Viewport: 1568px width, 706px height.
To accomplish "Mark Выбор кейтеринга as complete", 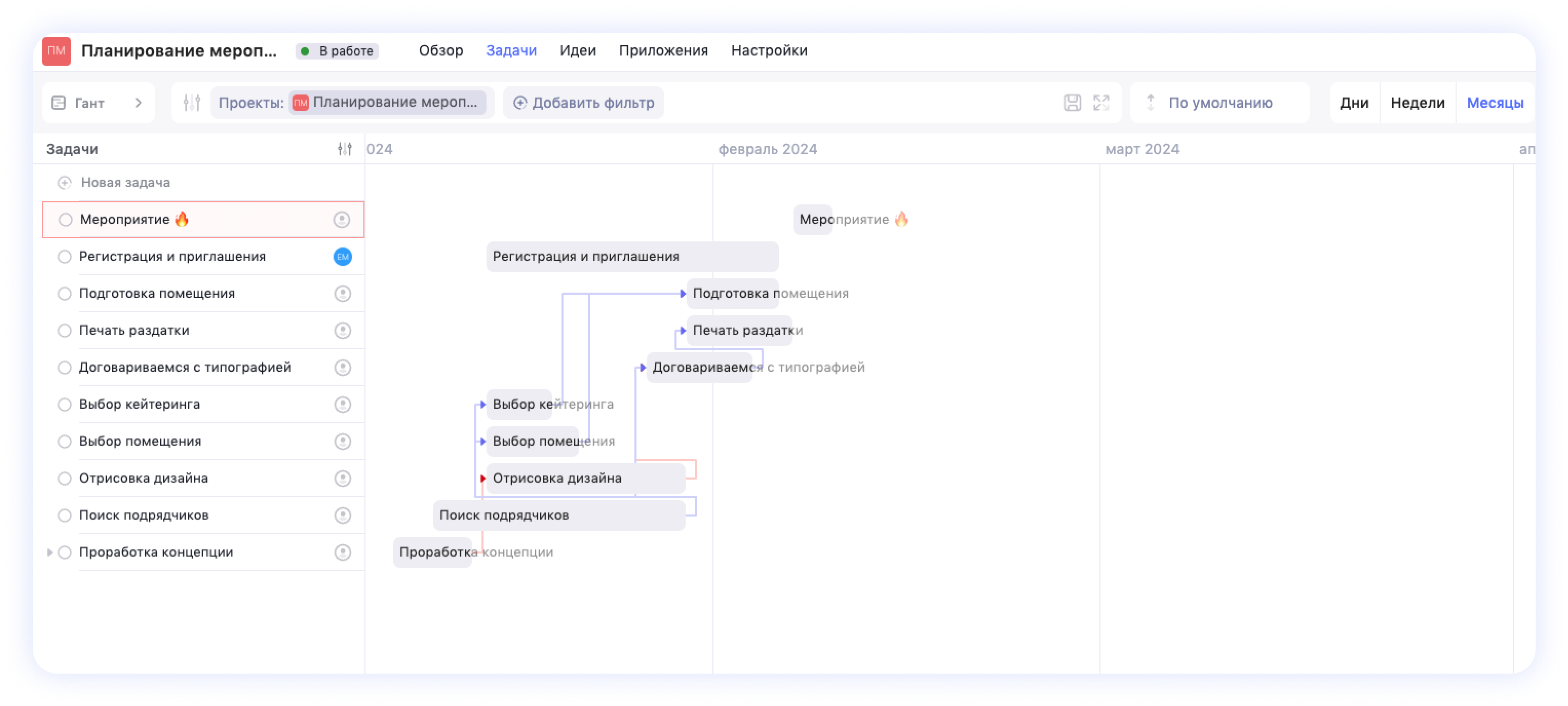I will 65,405.
